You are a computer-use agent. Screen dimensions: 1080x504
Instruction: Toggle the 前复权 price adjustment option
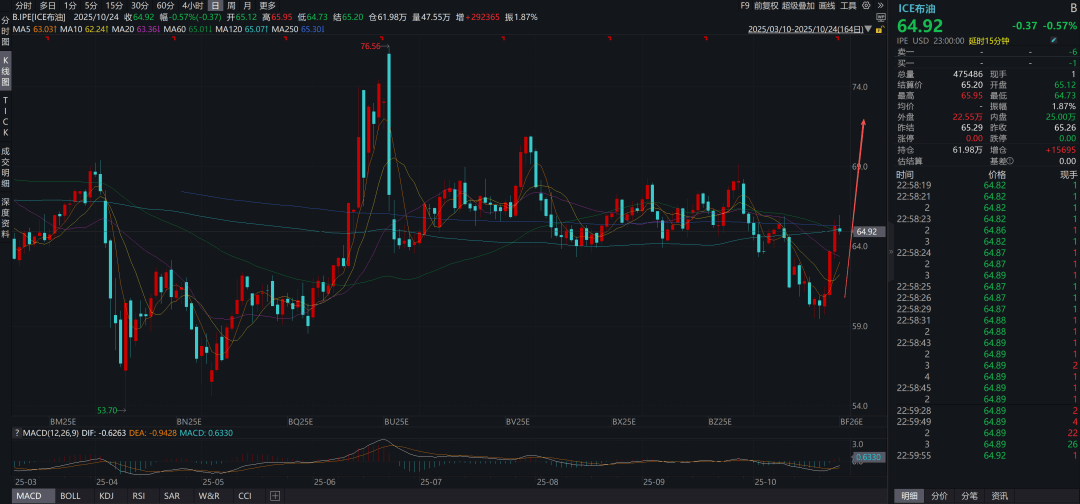point(768,5)
